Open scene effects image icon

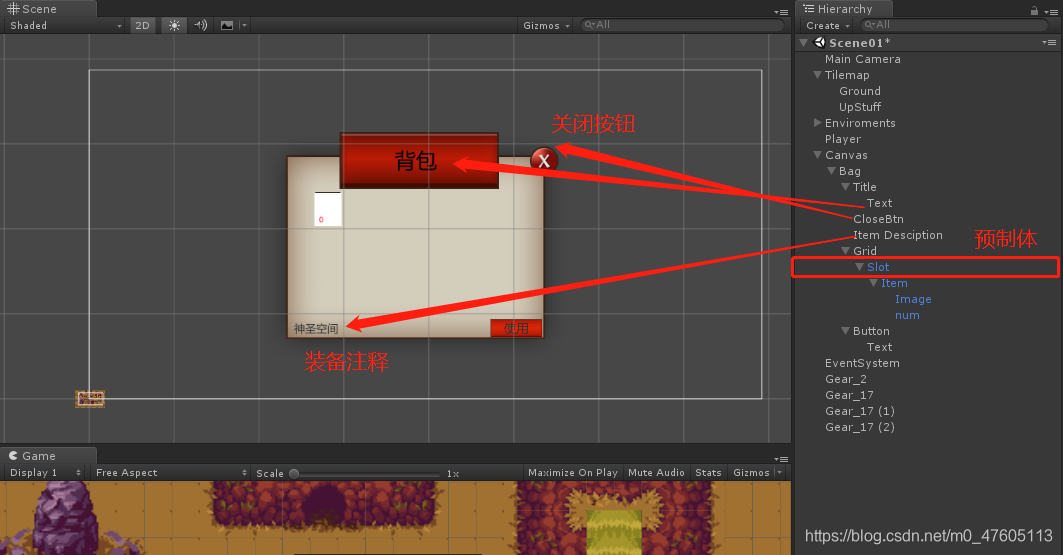pos(227,25)
